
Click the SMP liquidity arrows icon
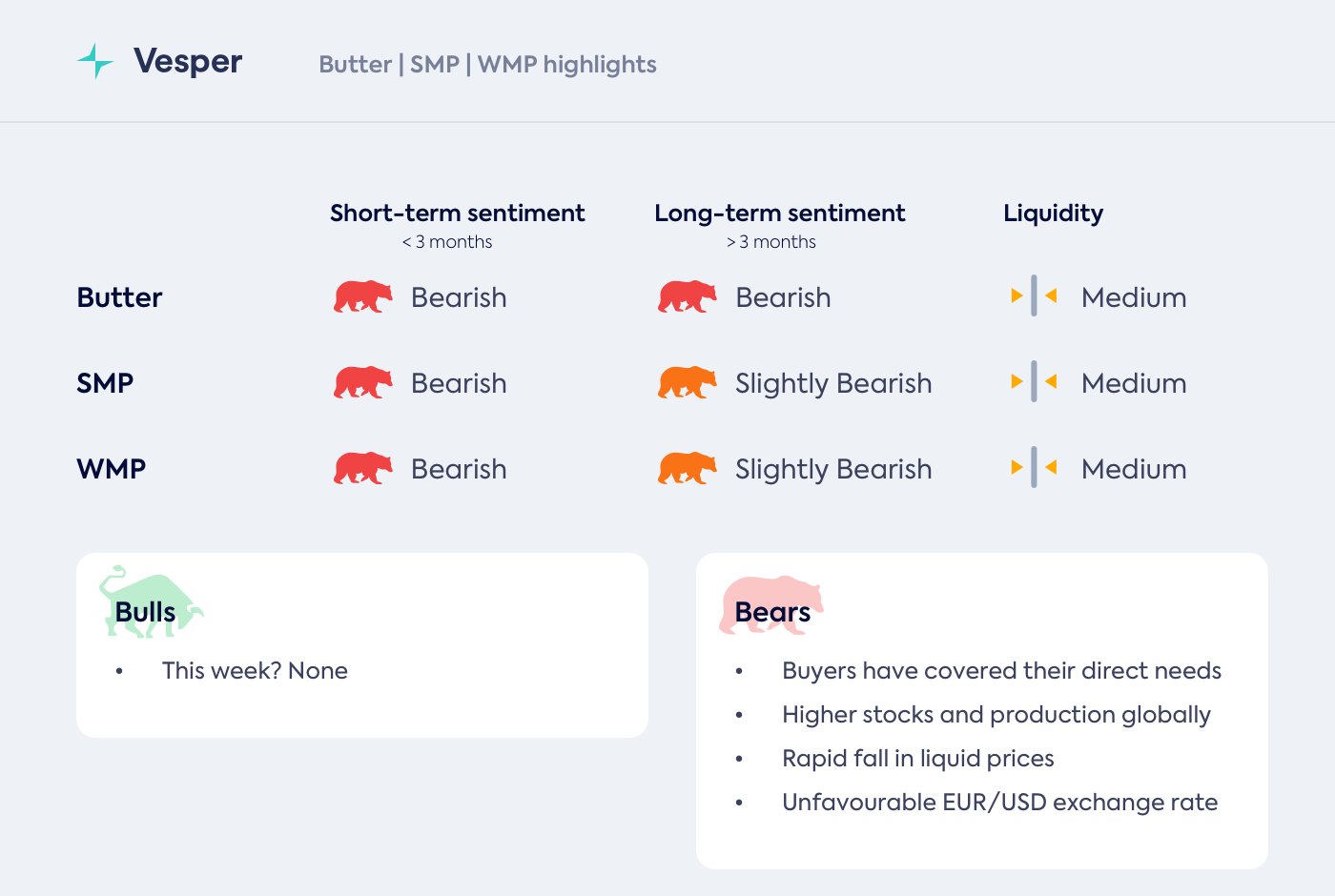[x=1034, y=382]
